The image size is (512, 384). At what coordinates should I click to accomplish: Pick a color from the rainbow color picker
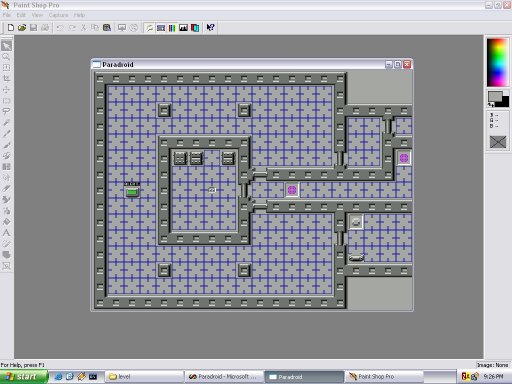click(497, 63)
